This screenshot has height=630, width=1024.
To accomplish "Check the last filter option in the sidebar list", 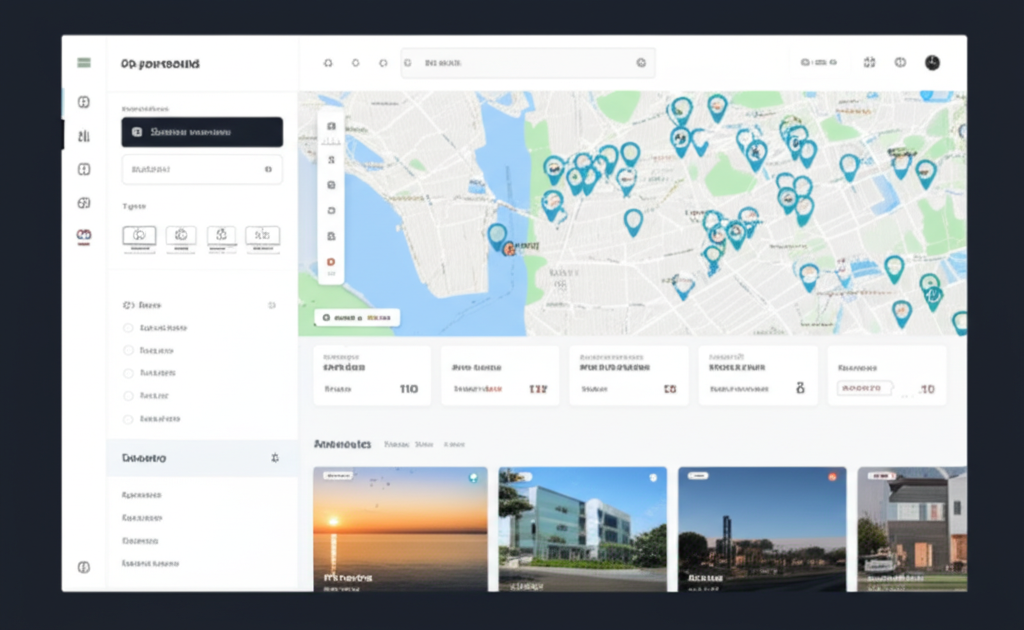I will [130, 418].
